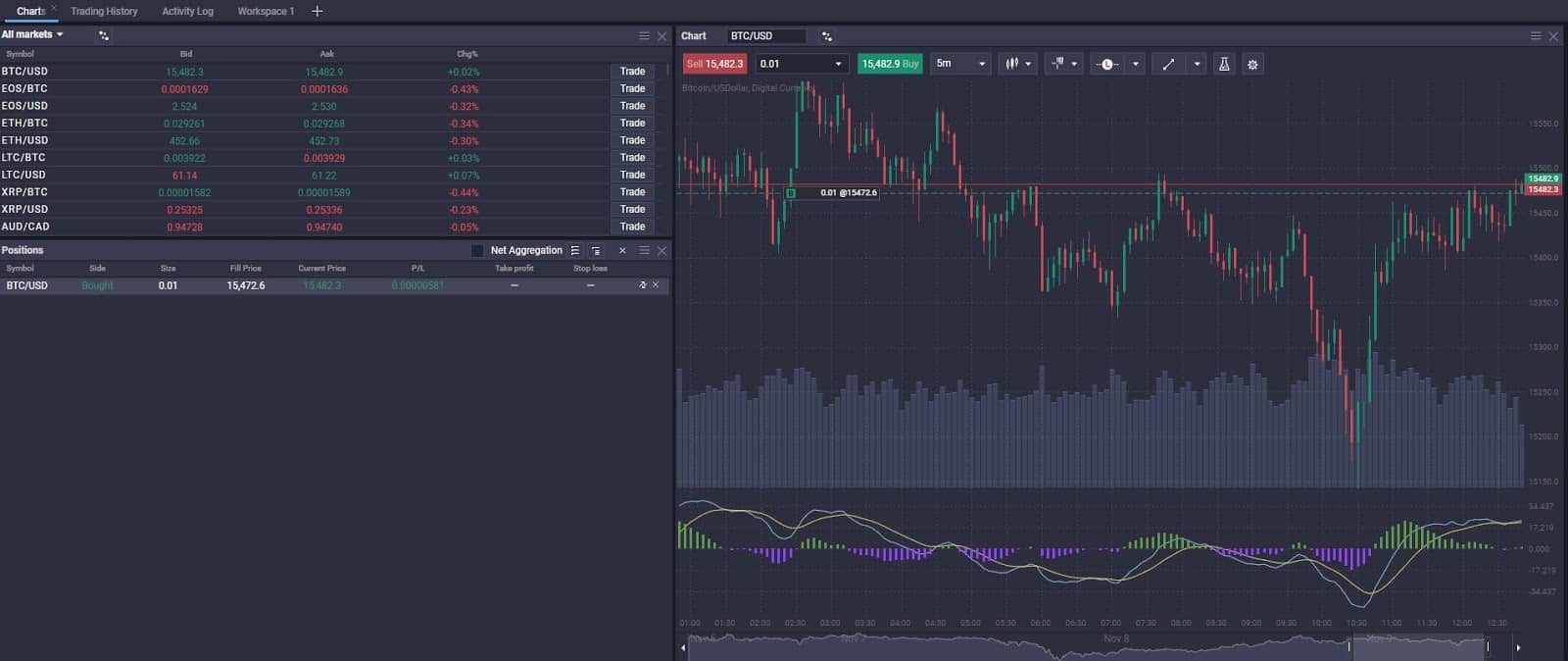The width and height of the screenshot is (1568, 661).
Task: Toggle the Net Aggregation checkbox
Action: (477, 251)
